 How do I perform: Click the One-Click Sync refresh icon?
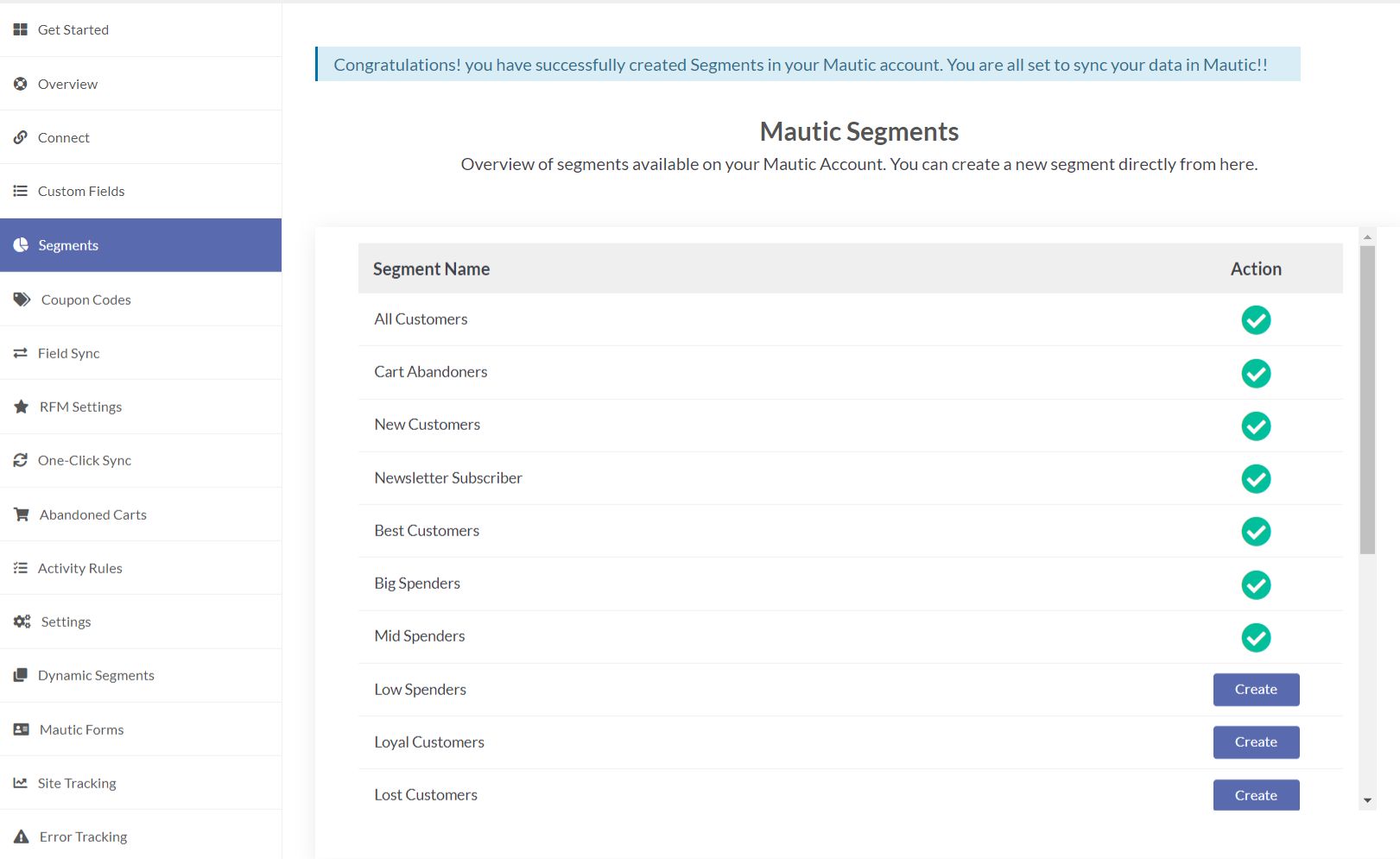[x=20, y=460]
